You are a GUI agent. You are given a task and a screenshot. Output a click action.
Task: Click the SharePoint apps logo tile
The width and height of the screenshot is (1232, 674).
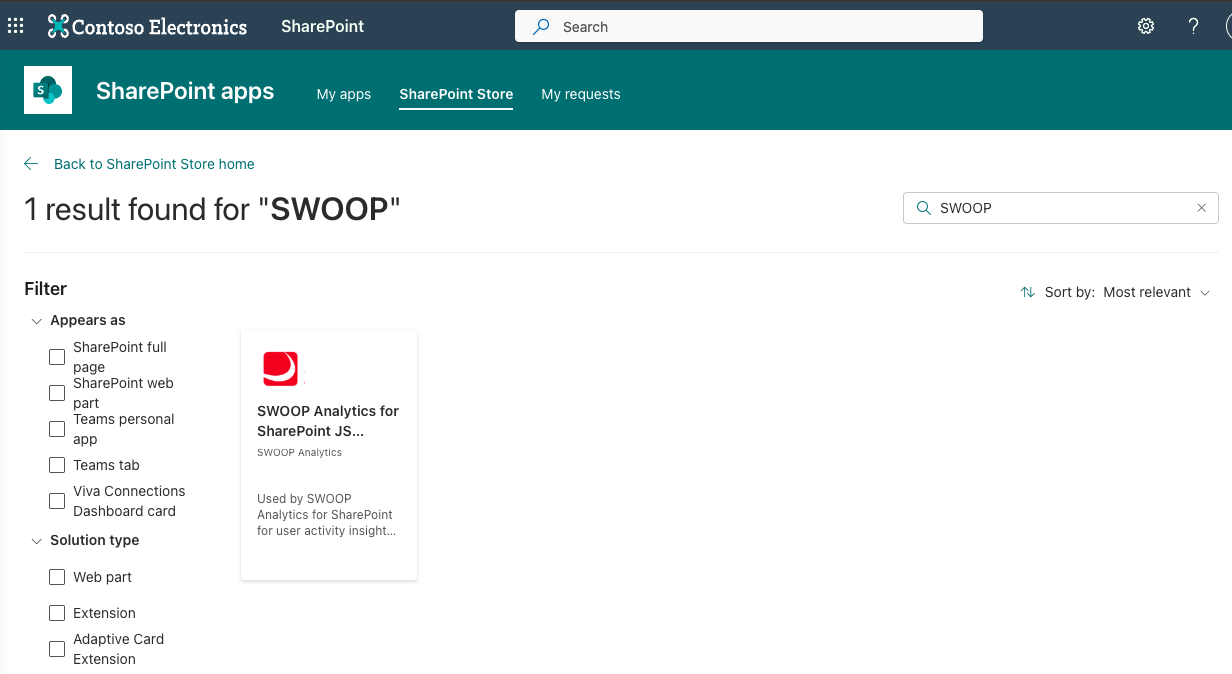48,90
